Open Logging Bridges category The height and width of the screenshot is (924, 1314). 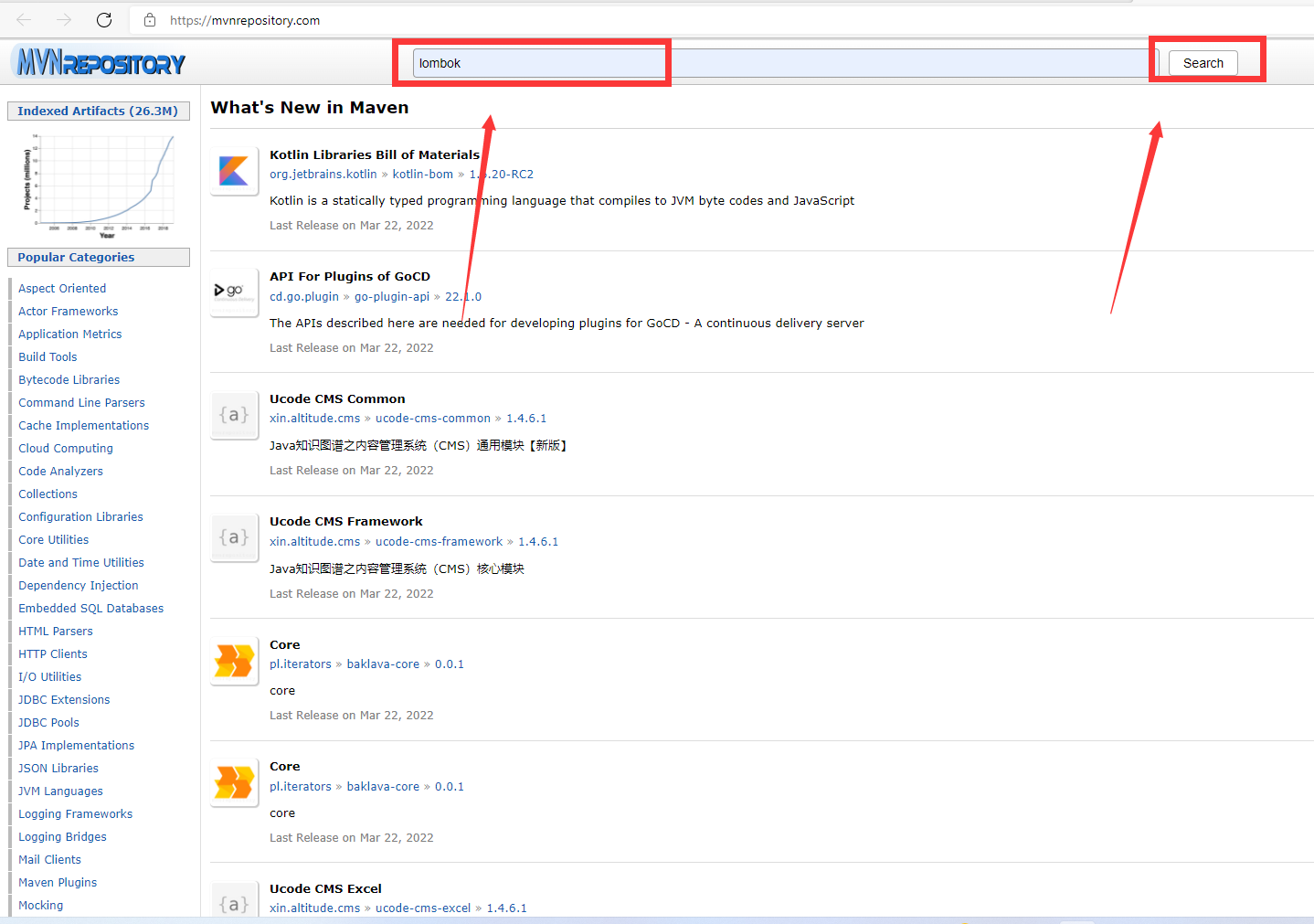point(62,836)
